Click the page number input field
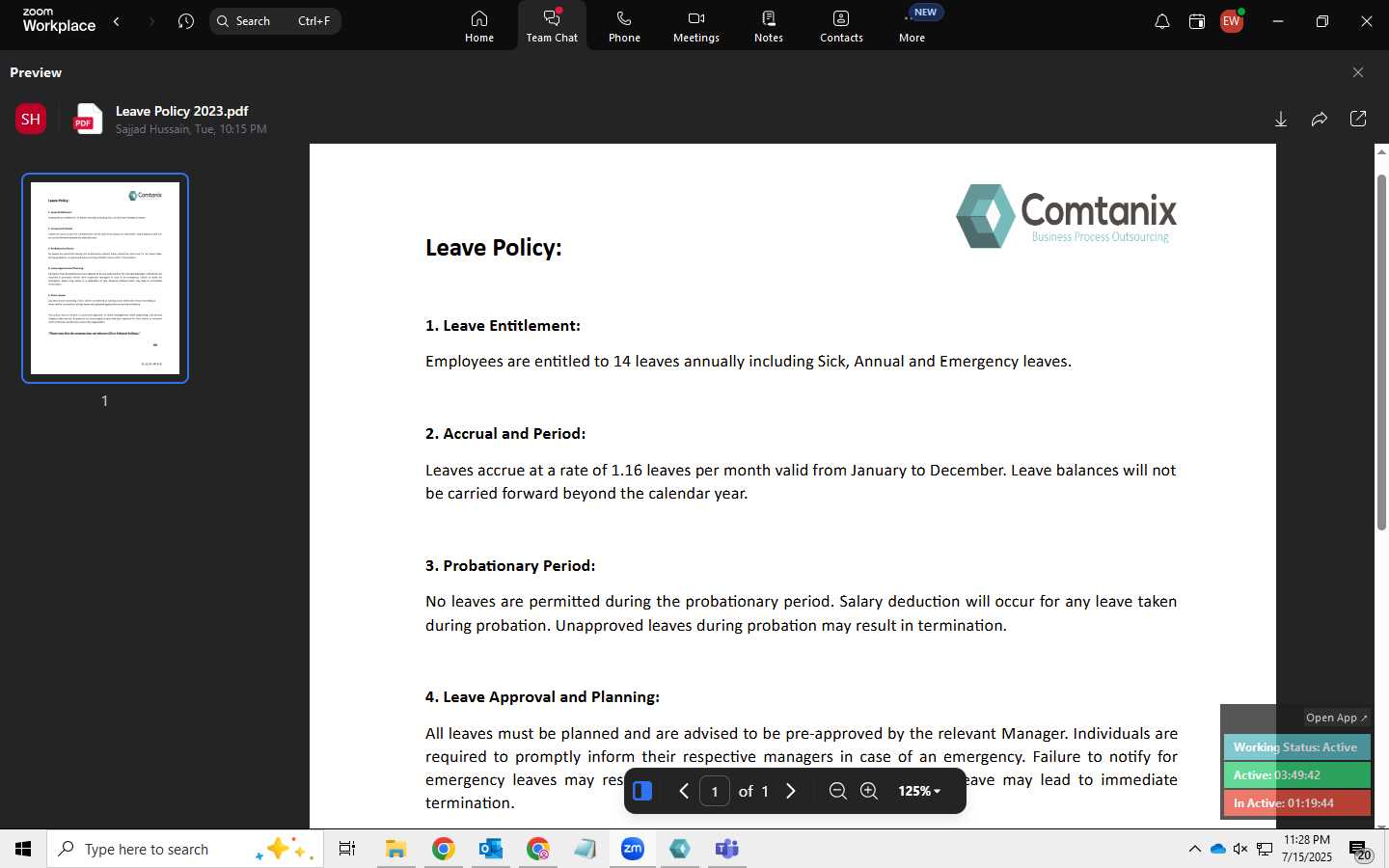 (x=715, y=791)
